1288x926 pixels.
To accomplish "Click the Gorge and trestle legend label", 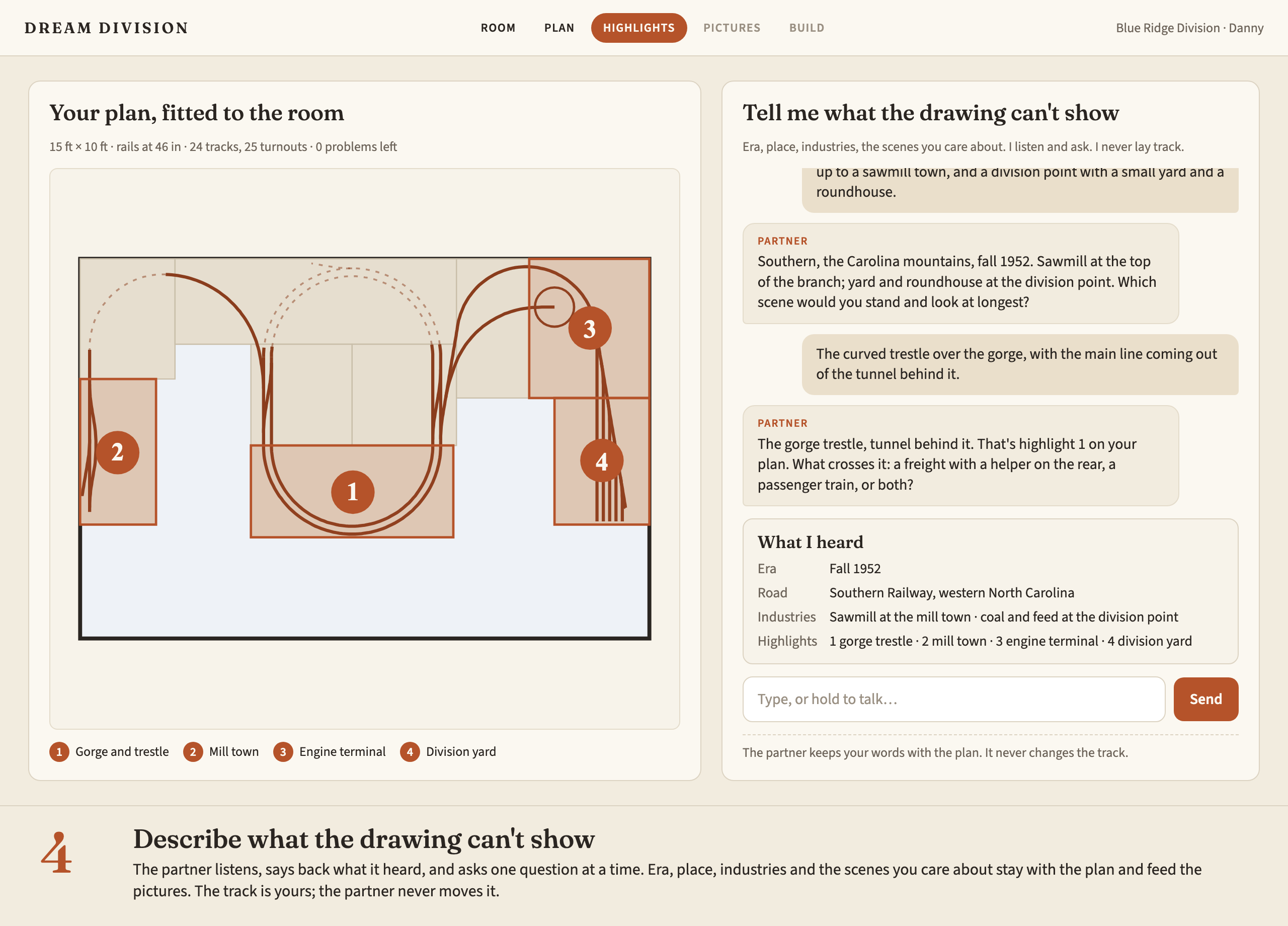I will pyautogui.click(x=122, y=751).
